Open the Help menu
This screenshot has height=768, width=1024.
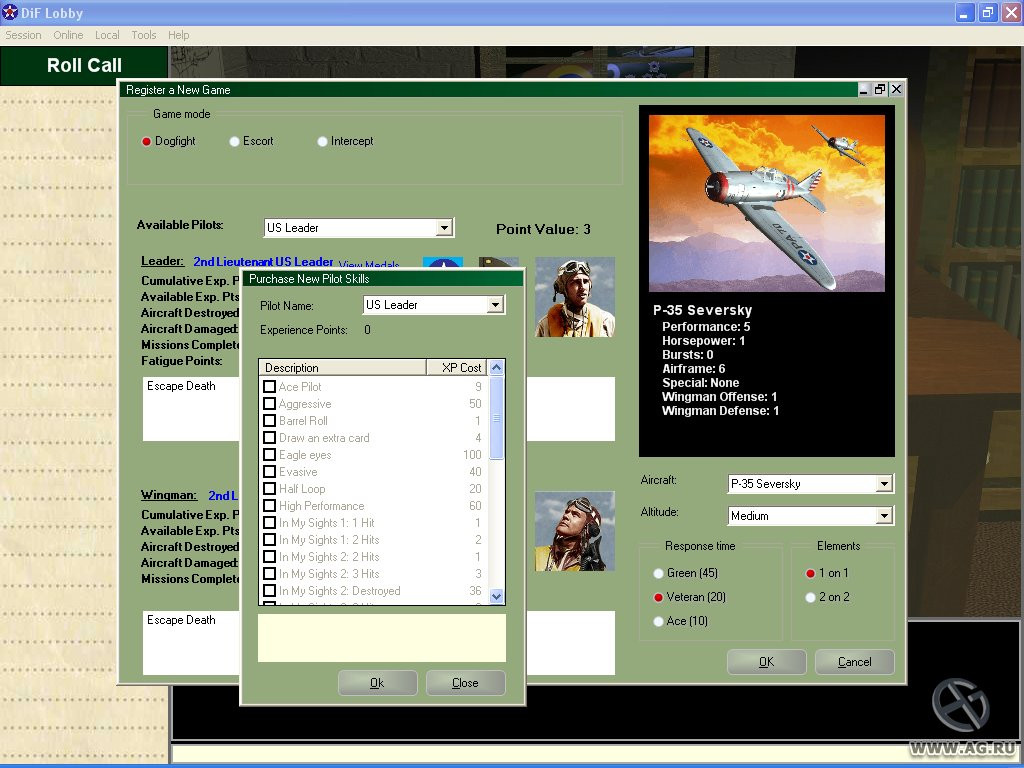[178, 35]
